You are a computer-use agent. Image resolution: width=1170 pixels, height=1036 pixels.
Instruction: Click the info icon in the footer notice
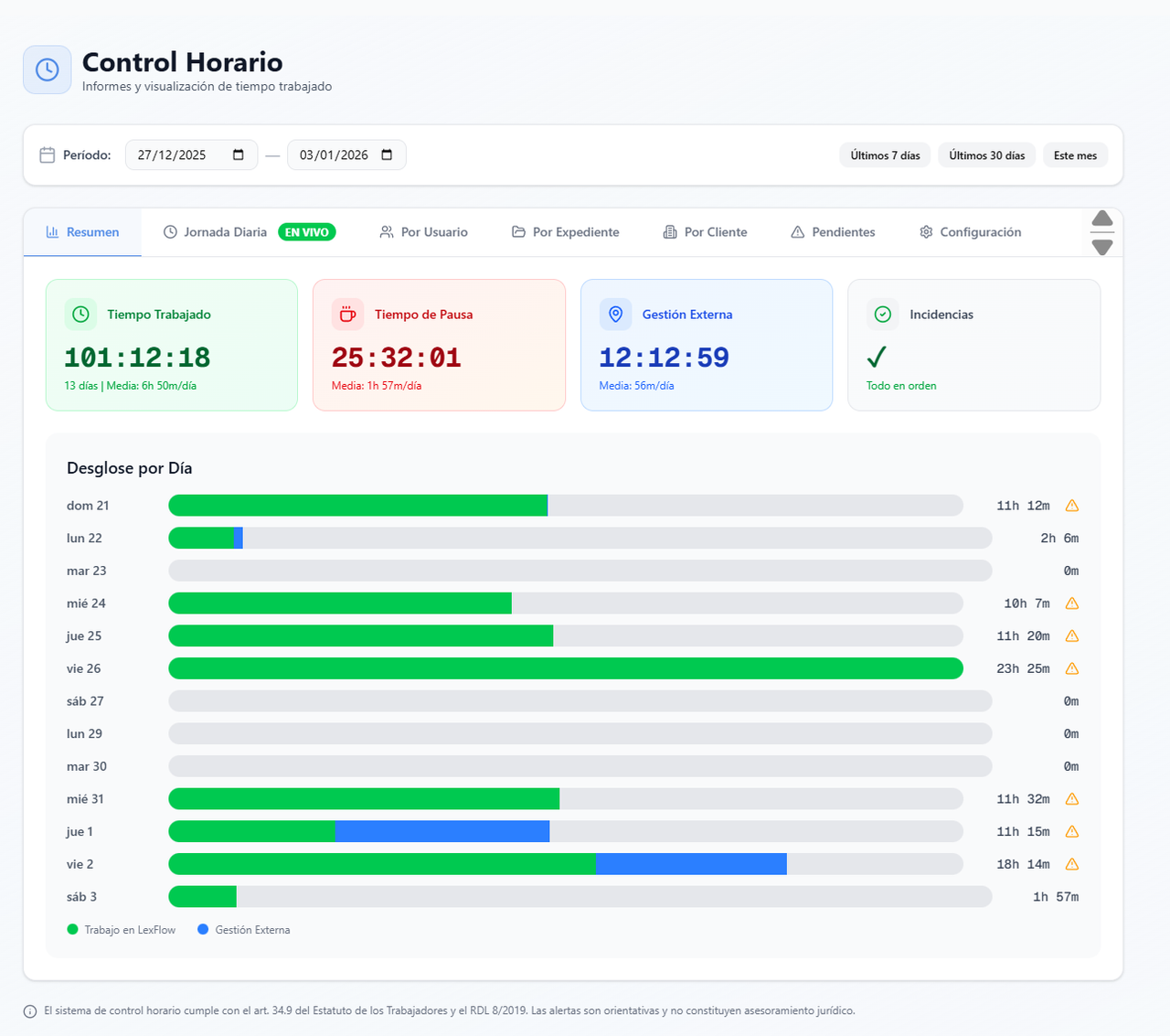point(33,1010)
